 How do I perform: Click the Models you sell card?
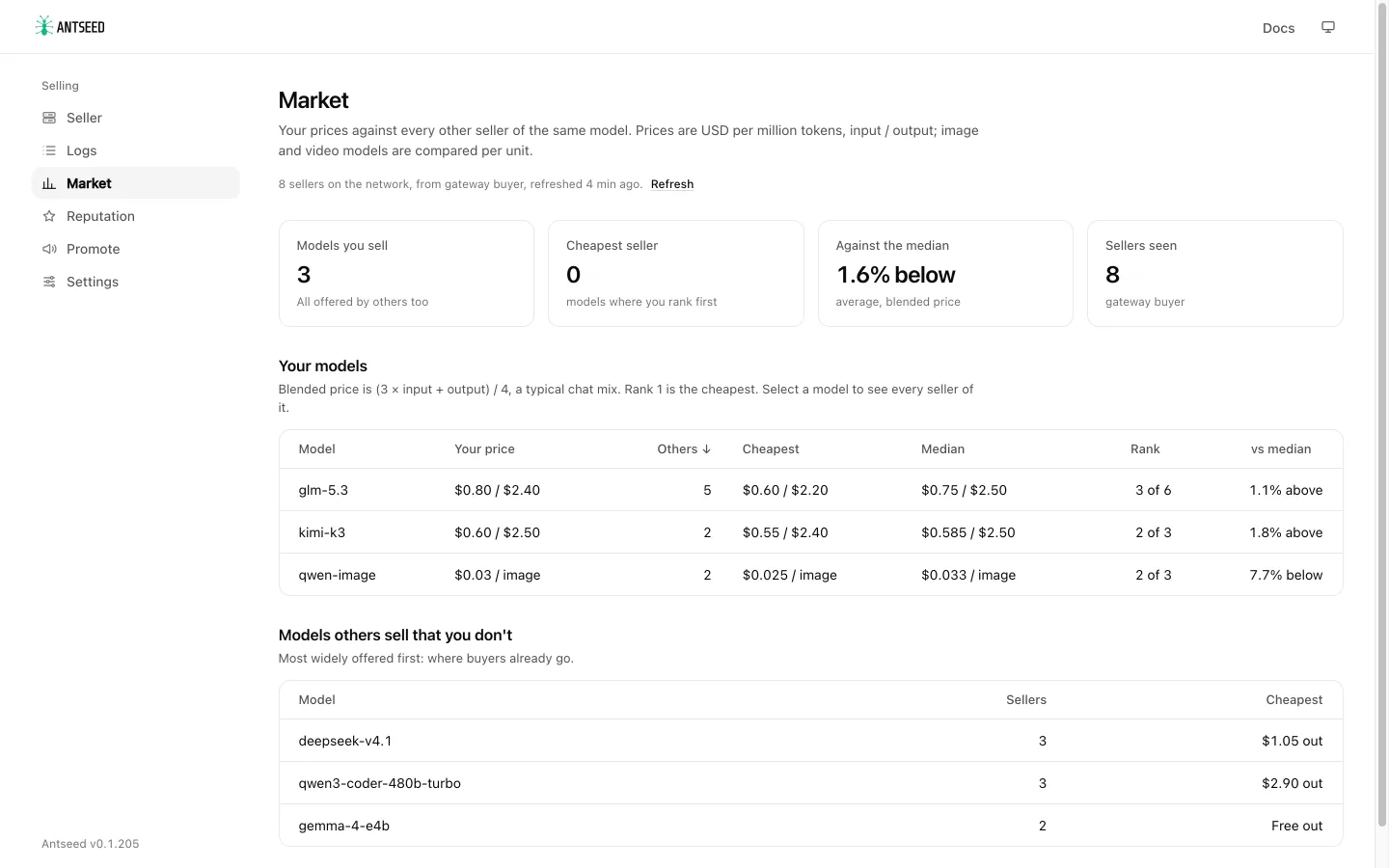(406, 273)
